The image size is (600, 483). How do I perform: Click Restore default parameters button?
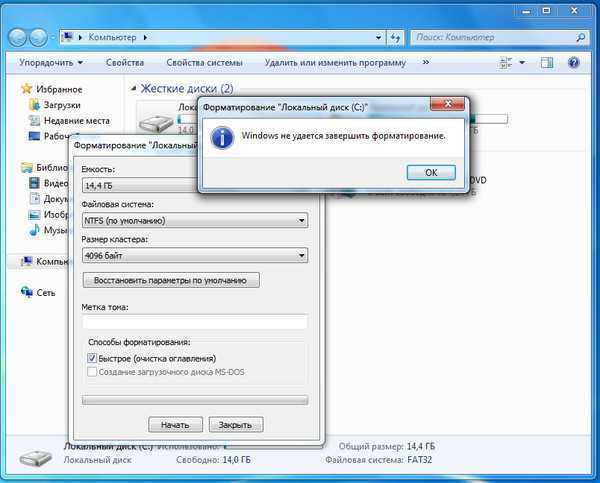click(x=171, y=281)
